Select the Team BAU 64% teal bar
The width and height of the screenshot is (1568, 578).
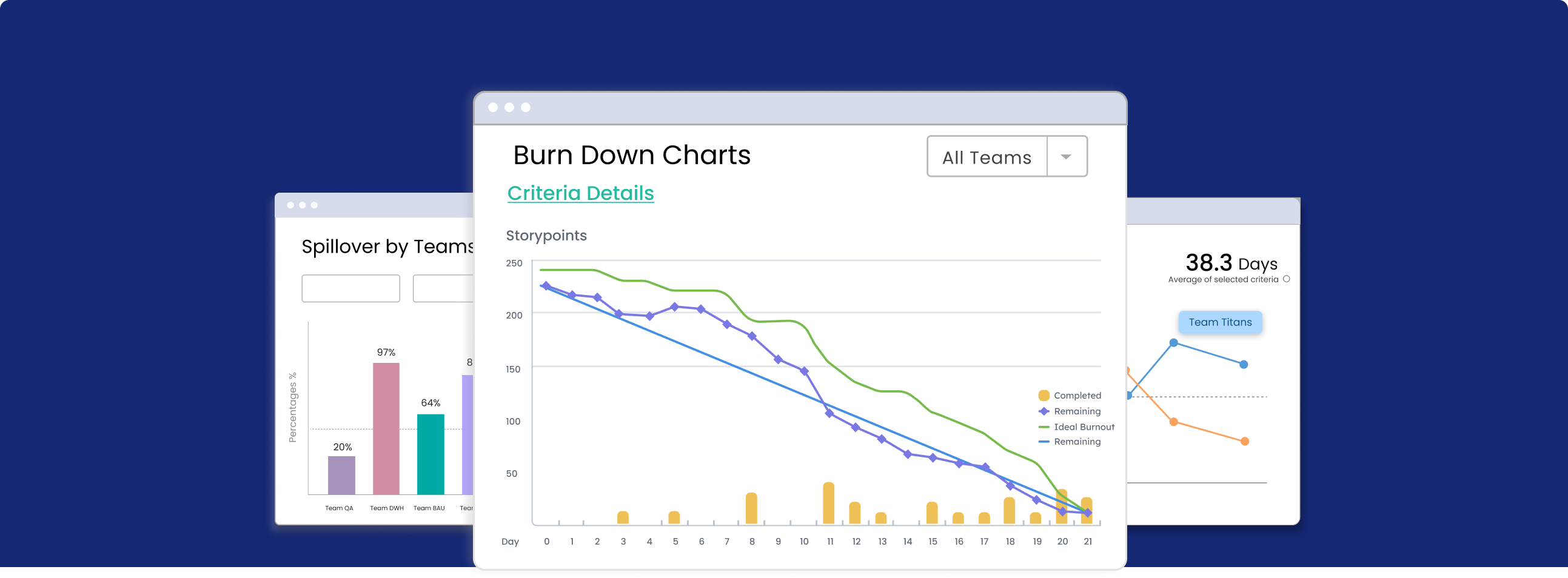click(x=431, y=454)
